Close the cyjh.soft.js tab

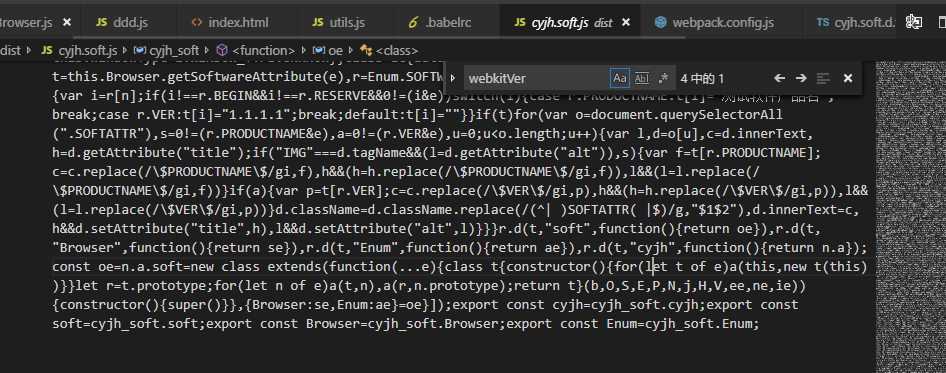(626, 22)
